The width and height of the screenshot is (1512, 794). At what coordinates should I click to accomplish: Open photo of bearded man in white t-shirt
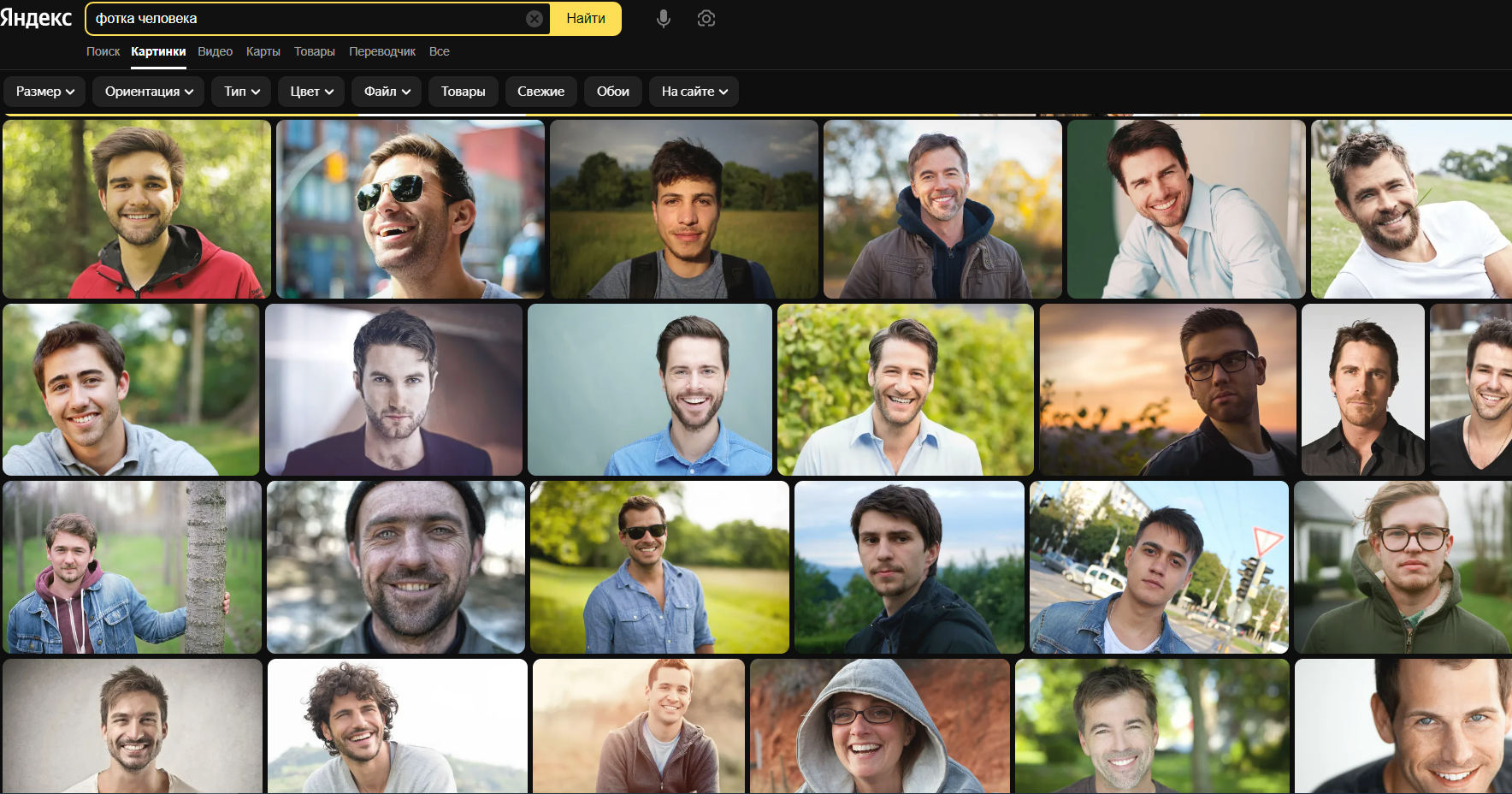click(x=1411, y=209)
